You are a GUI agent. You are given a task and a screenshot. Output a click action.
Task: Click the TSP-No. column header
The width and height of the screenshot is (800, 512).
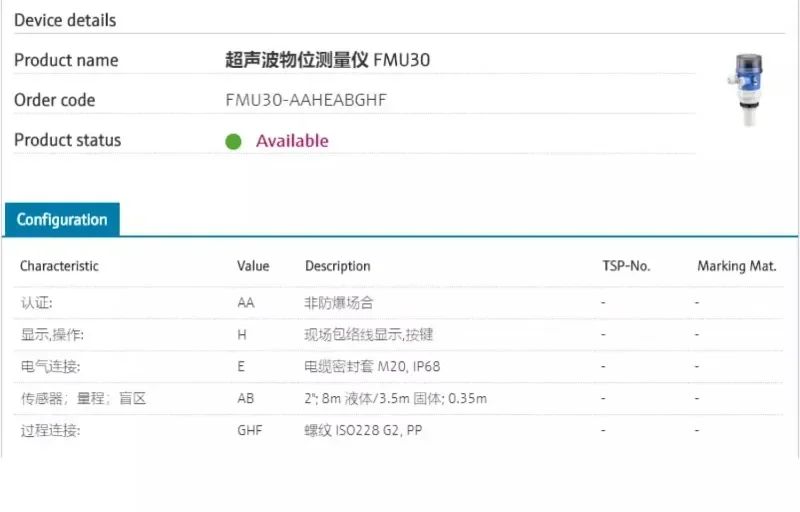[626, 266]
